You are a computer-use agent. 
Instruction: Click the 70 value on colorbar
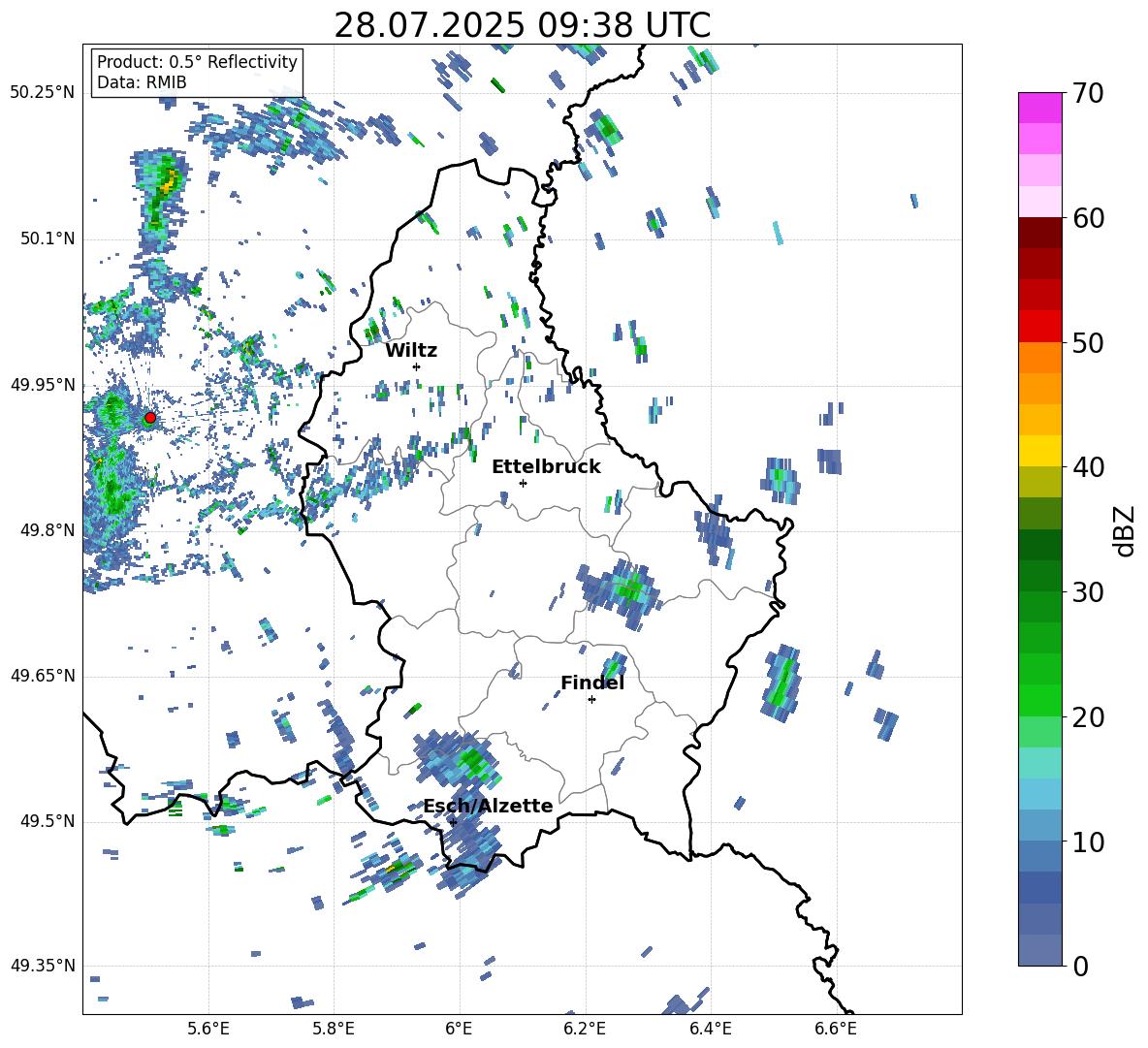1088,94
